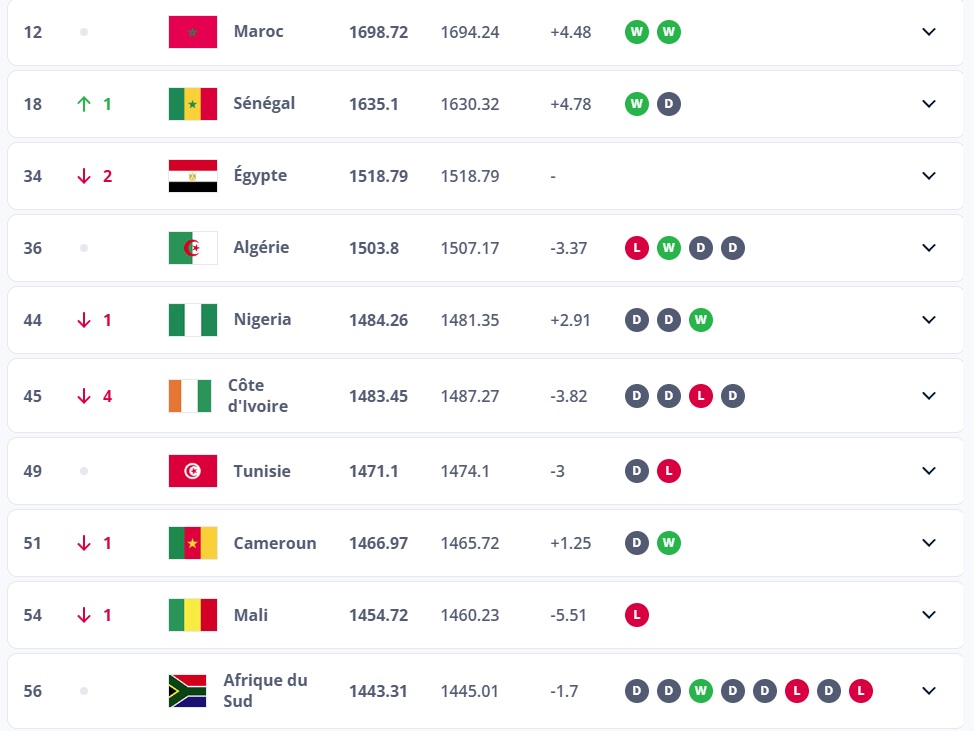Click the Sénégal flag icon
Screen dimensions: 974x731
[193, 104]
